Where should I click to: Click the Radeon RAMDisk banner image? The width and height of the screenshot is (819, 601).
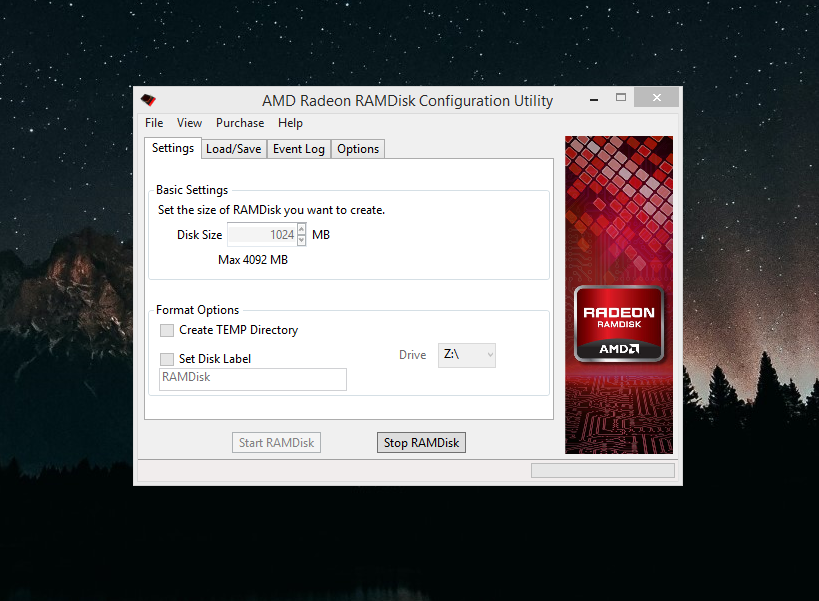[619, 295]
